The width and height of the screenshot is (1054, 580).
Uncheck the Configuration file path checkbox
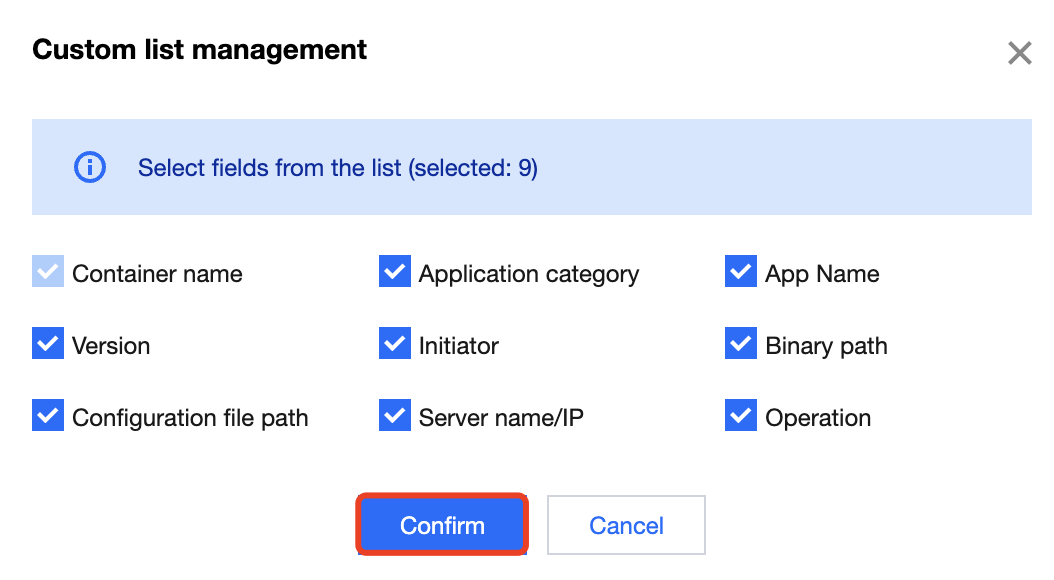click(48, 416)
